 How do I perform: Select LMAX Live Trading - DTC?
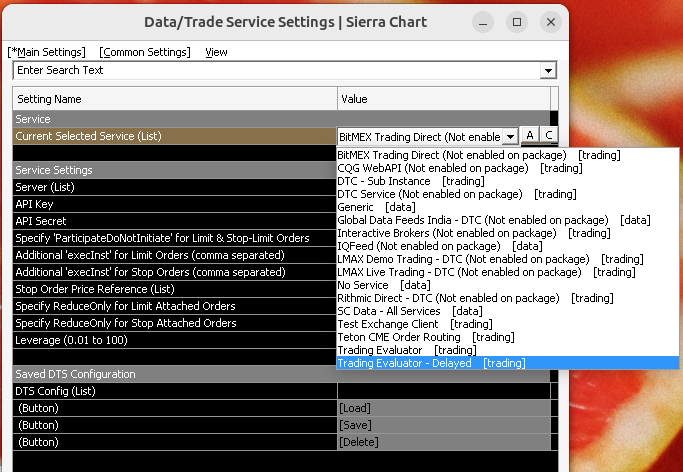point(508,273)
